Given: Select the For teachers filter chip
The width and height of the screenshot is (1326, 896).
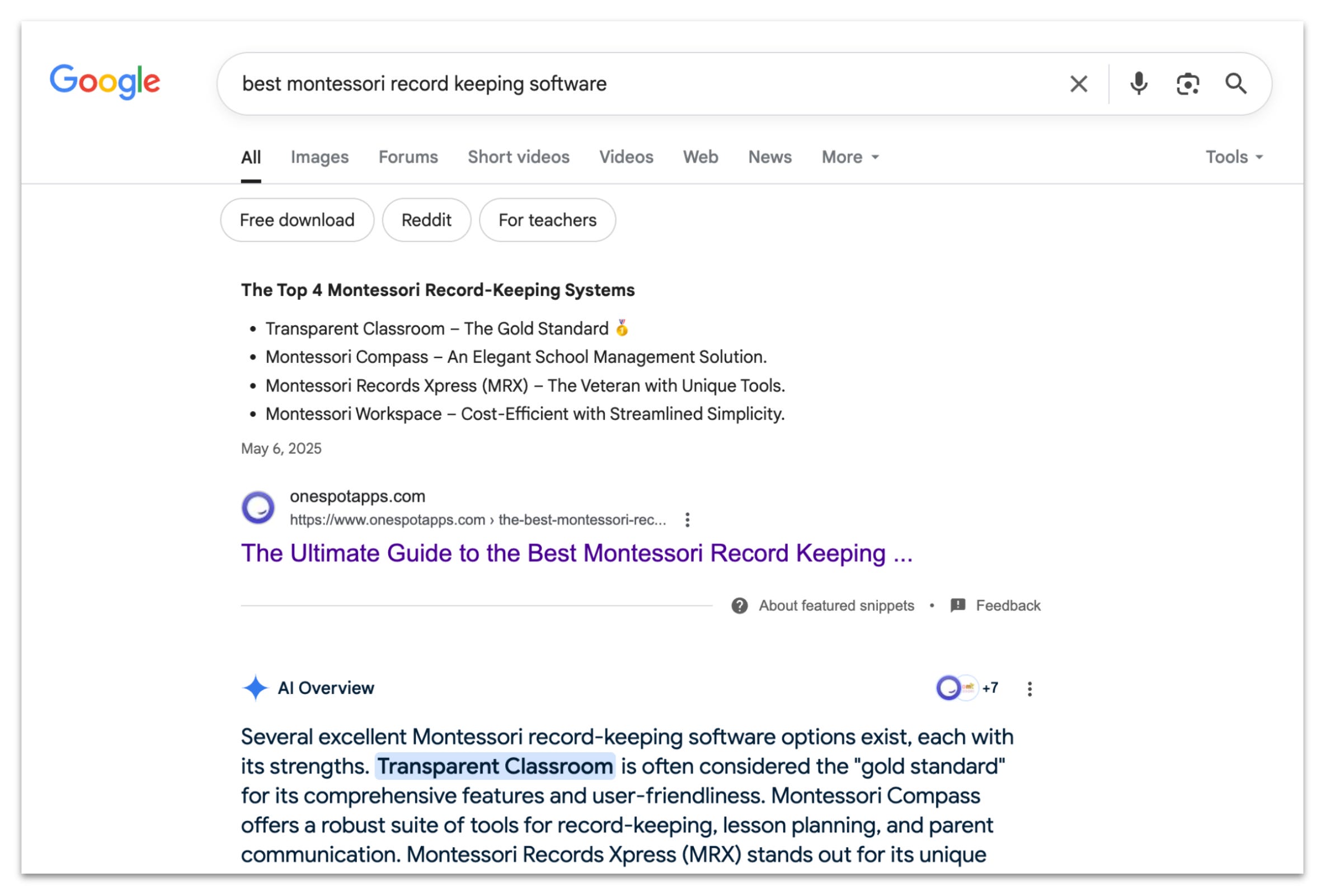Looking at the screenshot, I should 547,220.
